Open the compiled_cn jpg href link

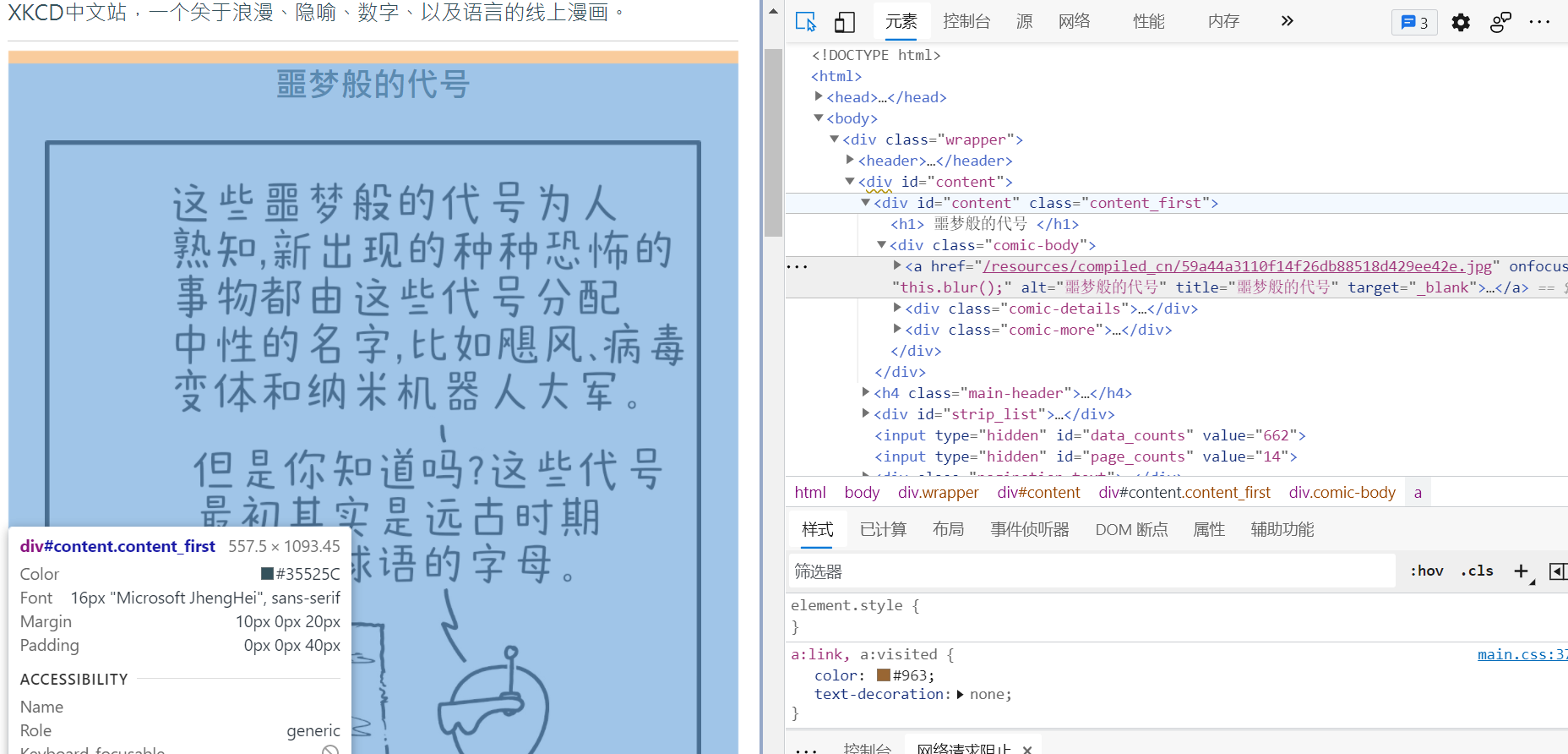pyautogui.click(x=1238, y=266)
